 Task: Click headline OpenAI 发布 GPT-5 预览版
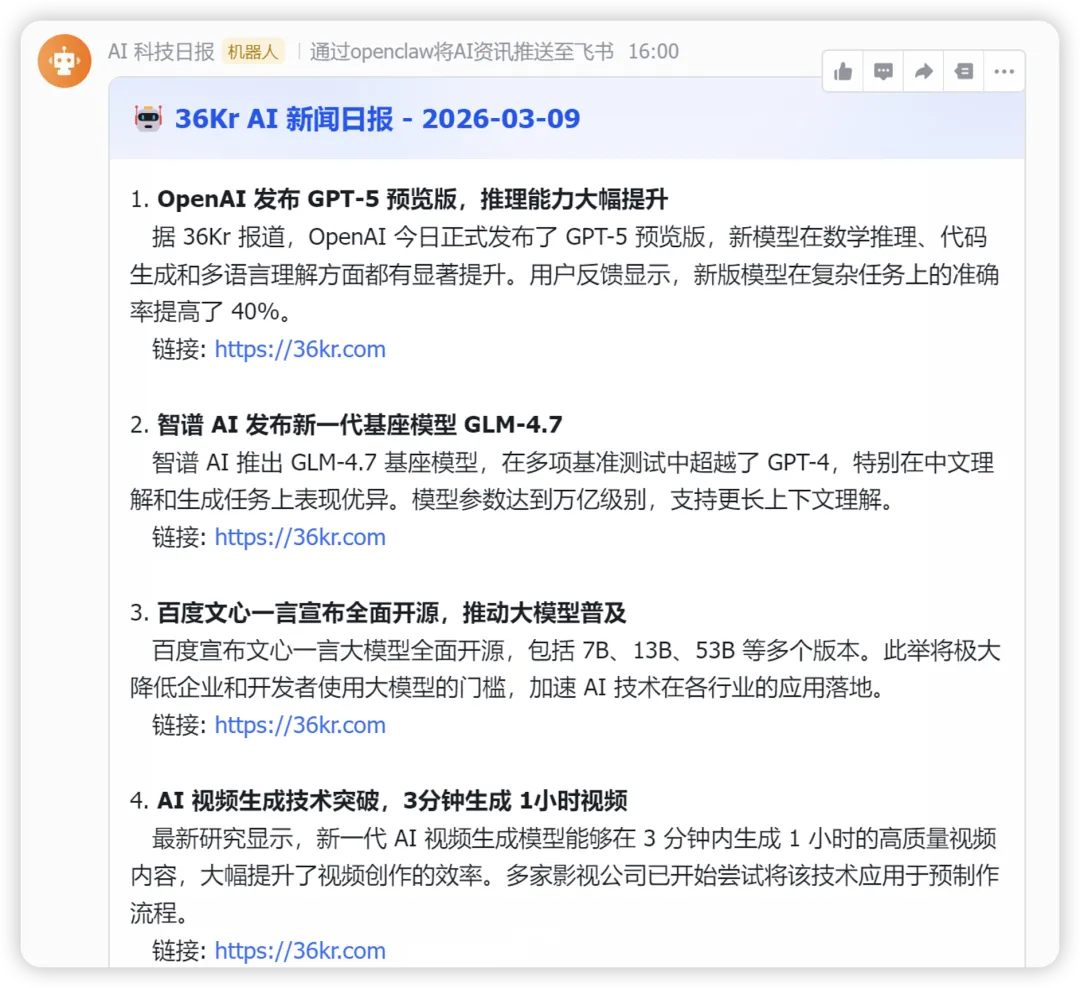click(x=307, y=199)
